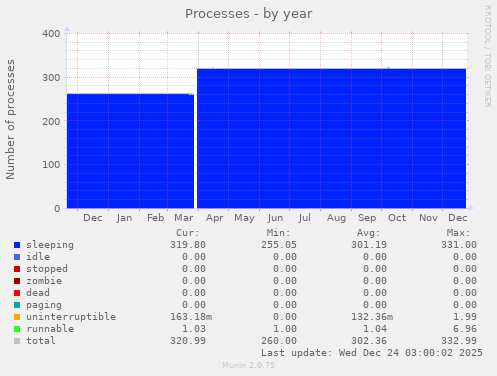Click the 'May' x-axis month label
Image resolution: width=497 pixels, height=376 pixels.
coord(244,218)
